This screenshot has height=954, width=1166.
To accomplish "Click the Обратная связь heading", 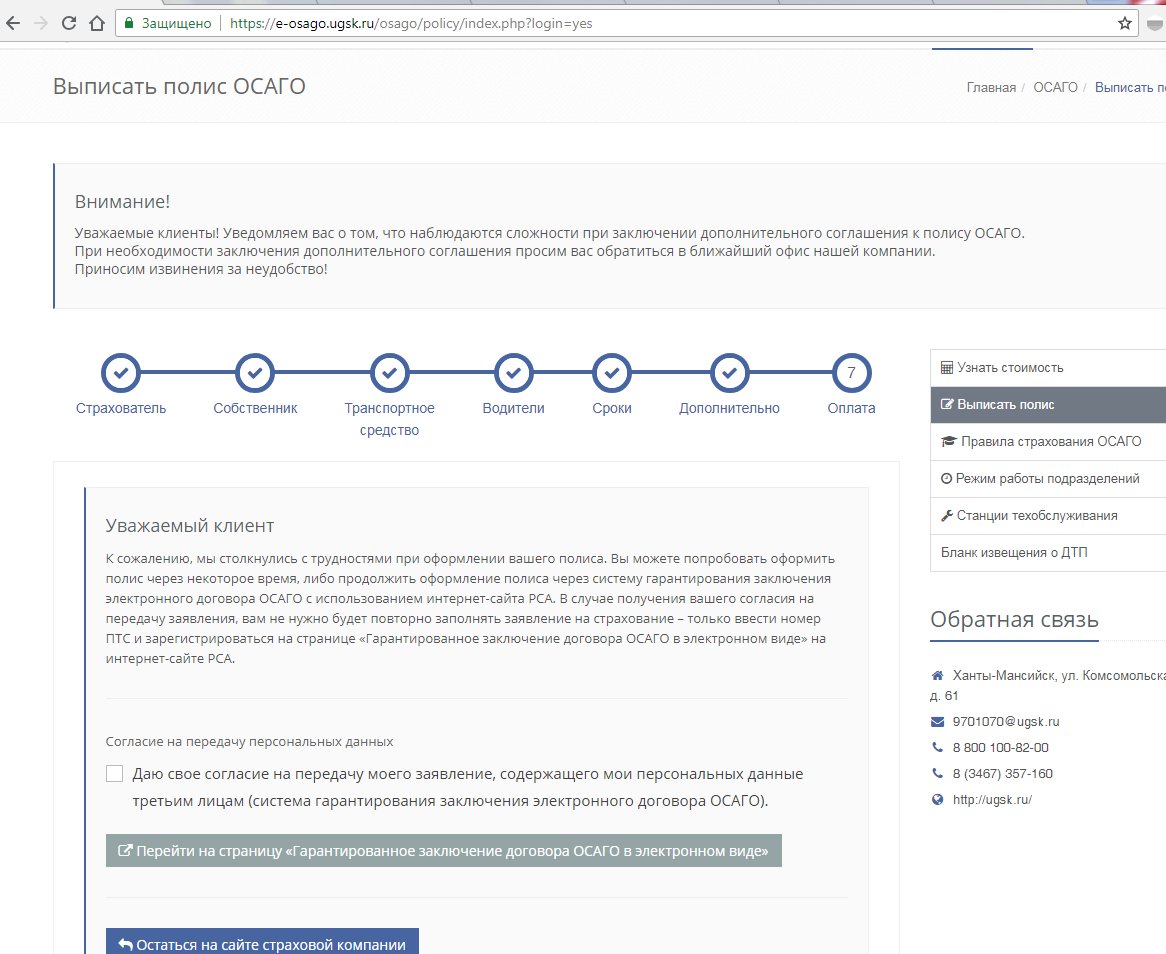I will coord(1014,619).
